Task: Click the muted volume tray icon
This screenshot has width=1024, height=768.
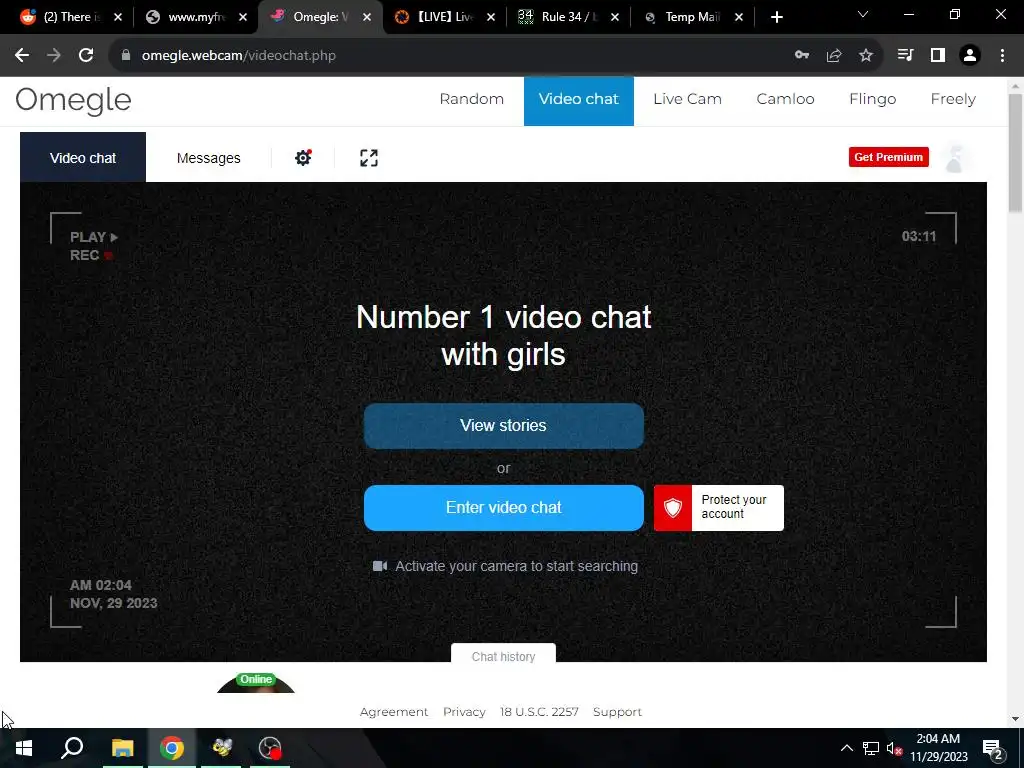Action: tap(894, 748)
